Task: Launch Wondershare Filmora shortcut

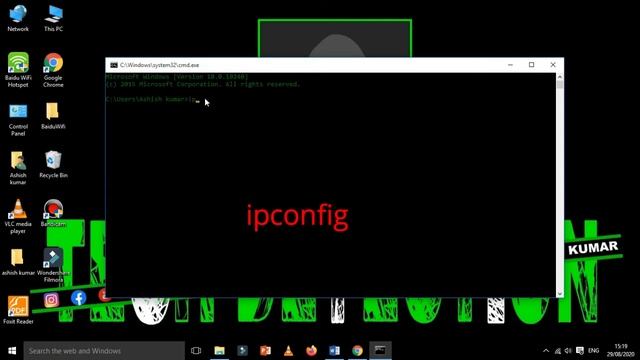Action: (x=53, y=265)
